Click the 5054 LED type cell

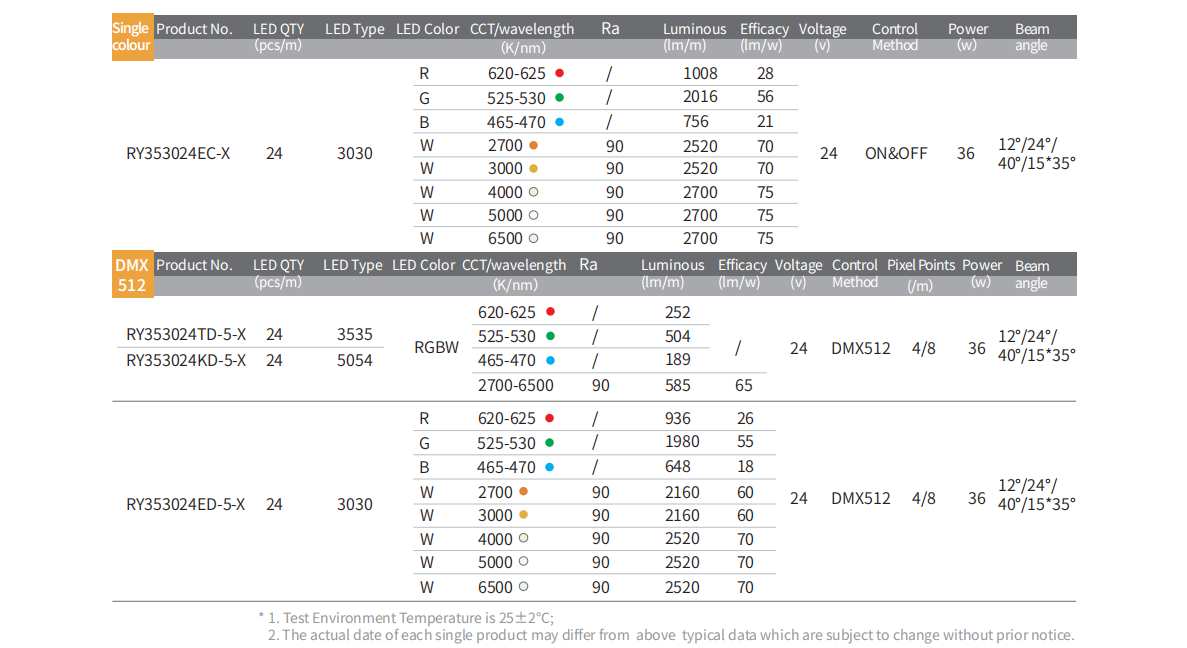pyautogui.click(x=355, y=360)
